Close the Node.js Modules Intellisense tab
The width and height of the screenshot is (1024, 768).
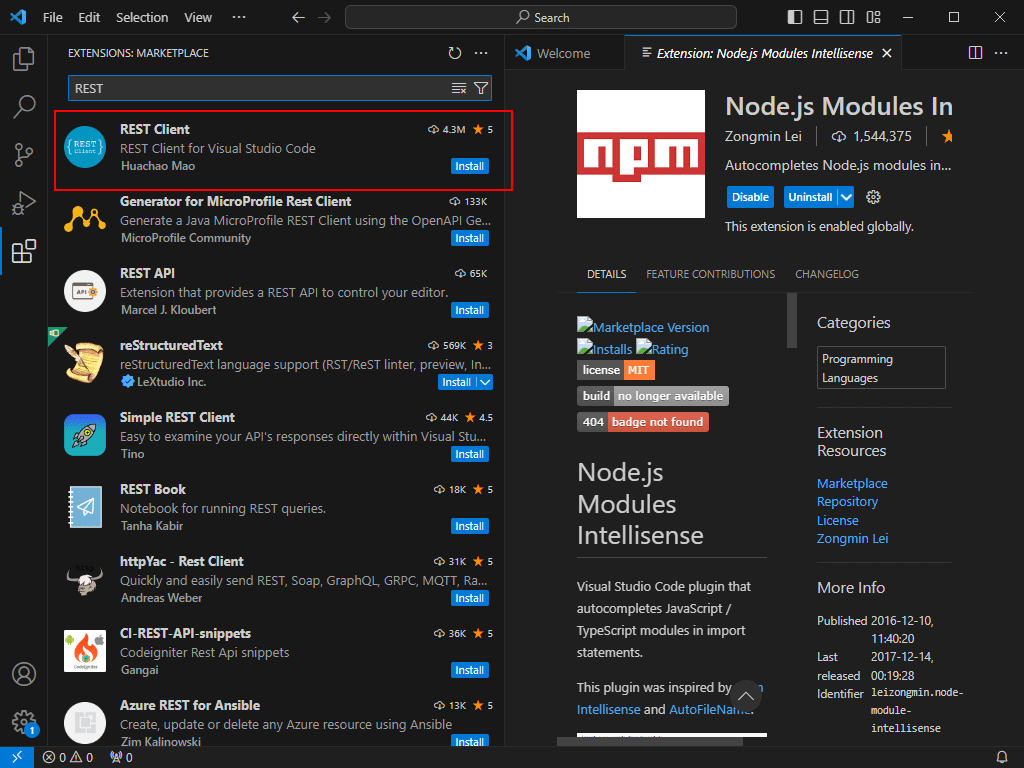pos(887,53)
